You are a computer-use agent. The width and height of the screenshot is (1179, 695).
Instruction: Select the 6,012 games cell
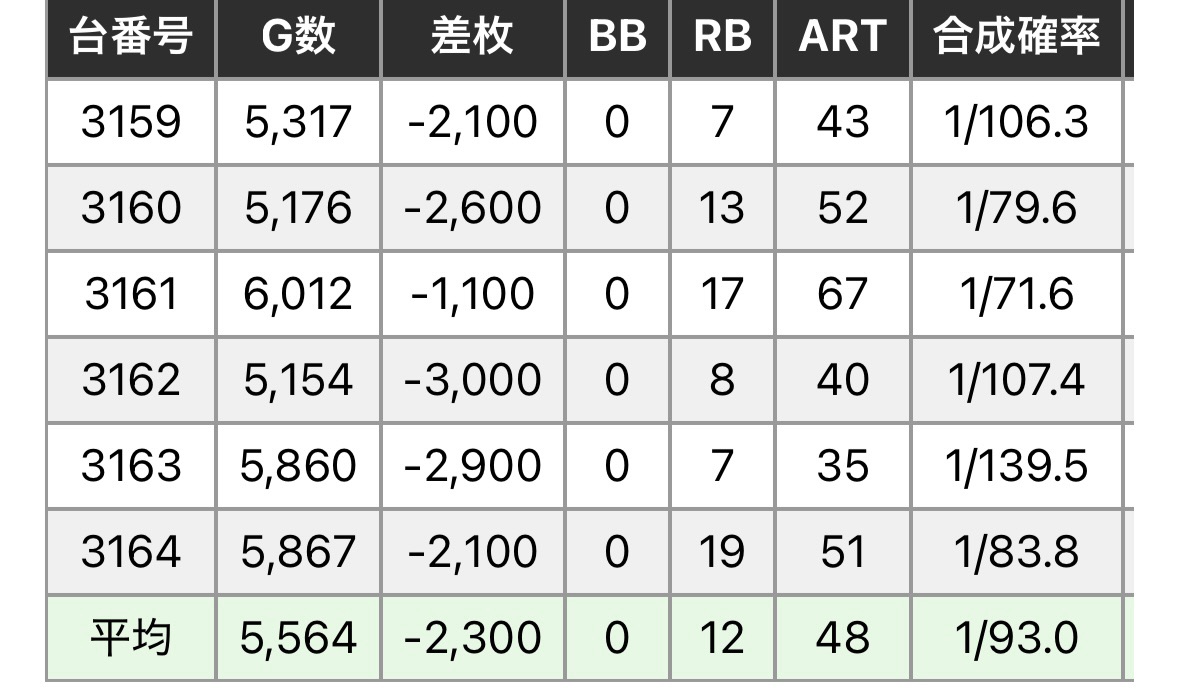click(298, 295)
